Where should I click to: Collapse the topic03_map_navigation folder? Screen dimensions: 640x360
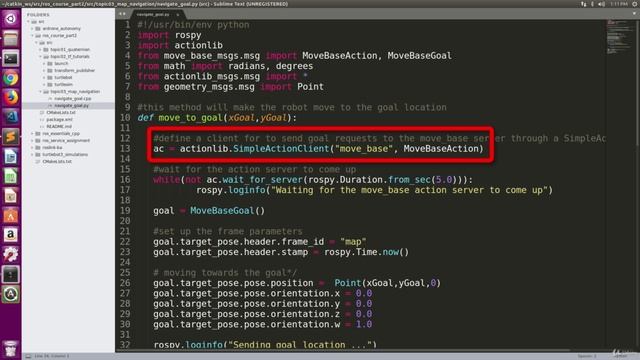40,91
